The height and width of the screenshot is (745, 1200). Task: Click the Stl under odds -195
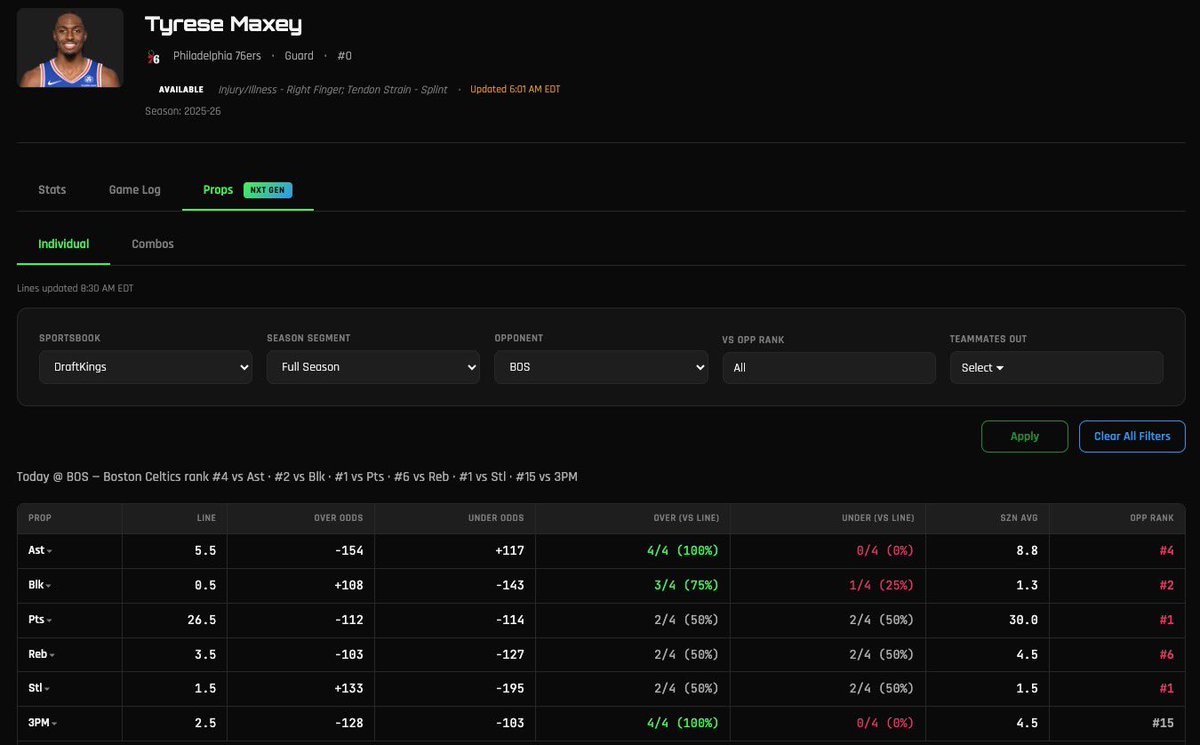(x=508, y=689)
